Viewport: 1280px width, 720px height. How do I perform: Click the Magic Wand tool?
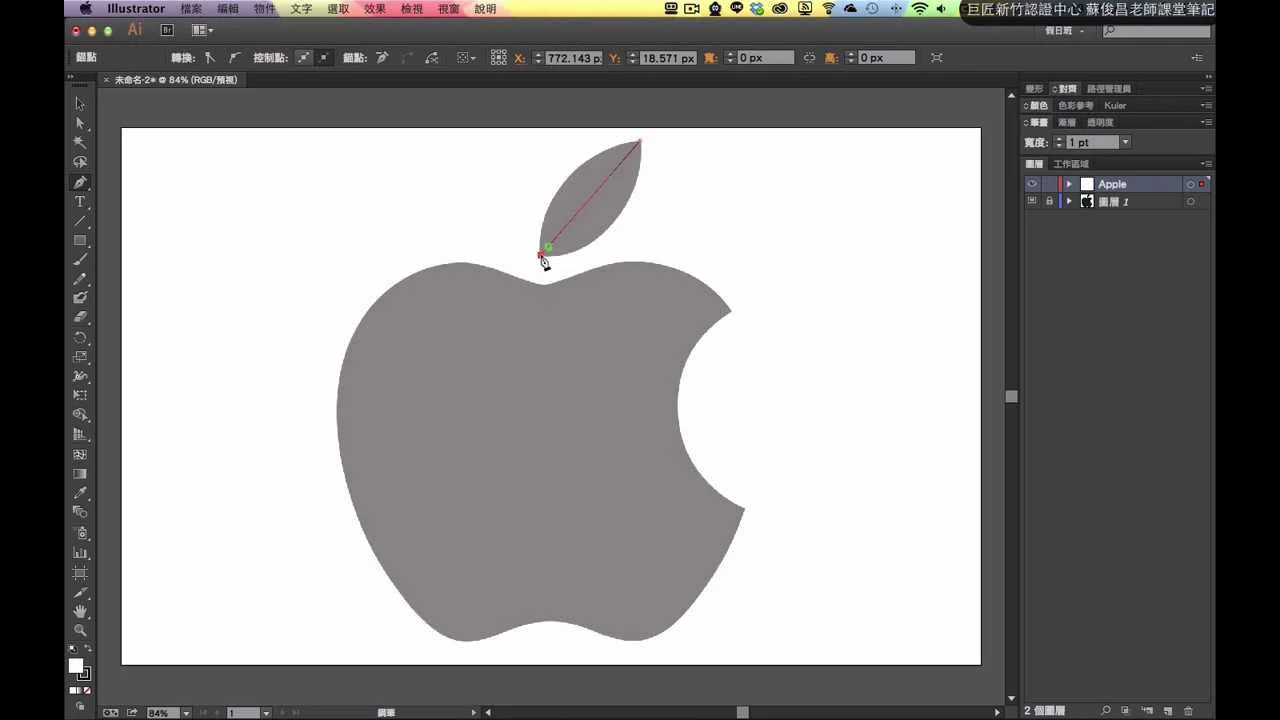click(x=80, y=143)
